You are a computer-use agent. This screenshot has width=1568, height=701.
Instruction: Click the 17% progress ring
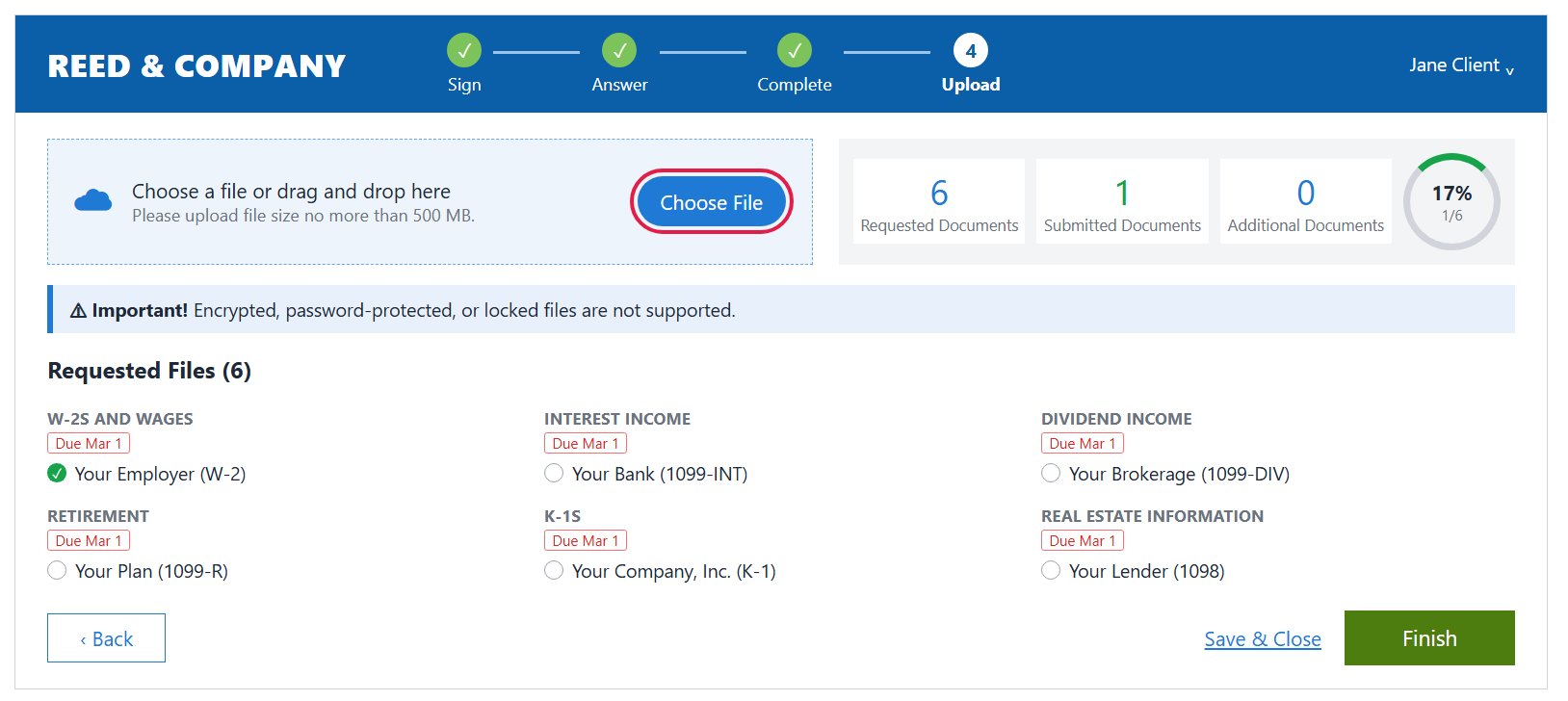pos(1451,201)
